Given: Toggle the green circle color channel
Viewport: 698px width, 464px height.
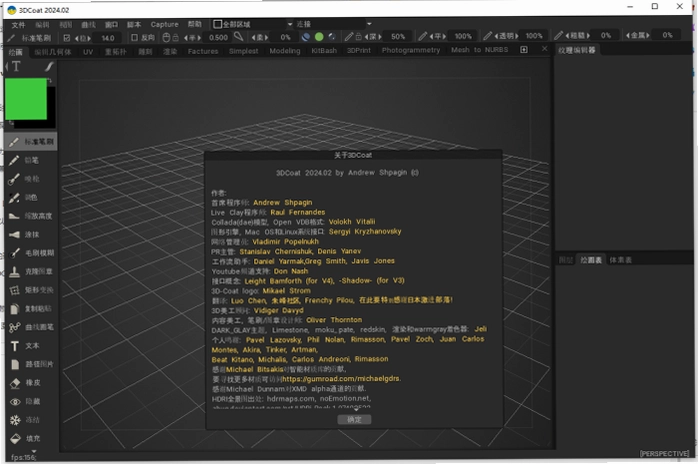Looking at the screenshot, I should pos(319,37).
